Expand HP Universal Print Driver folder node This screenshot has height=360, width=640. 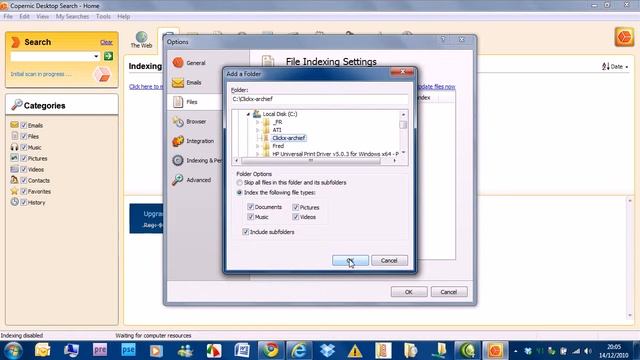point(258,154)
